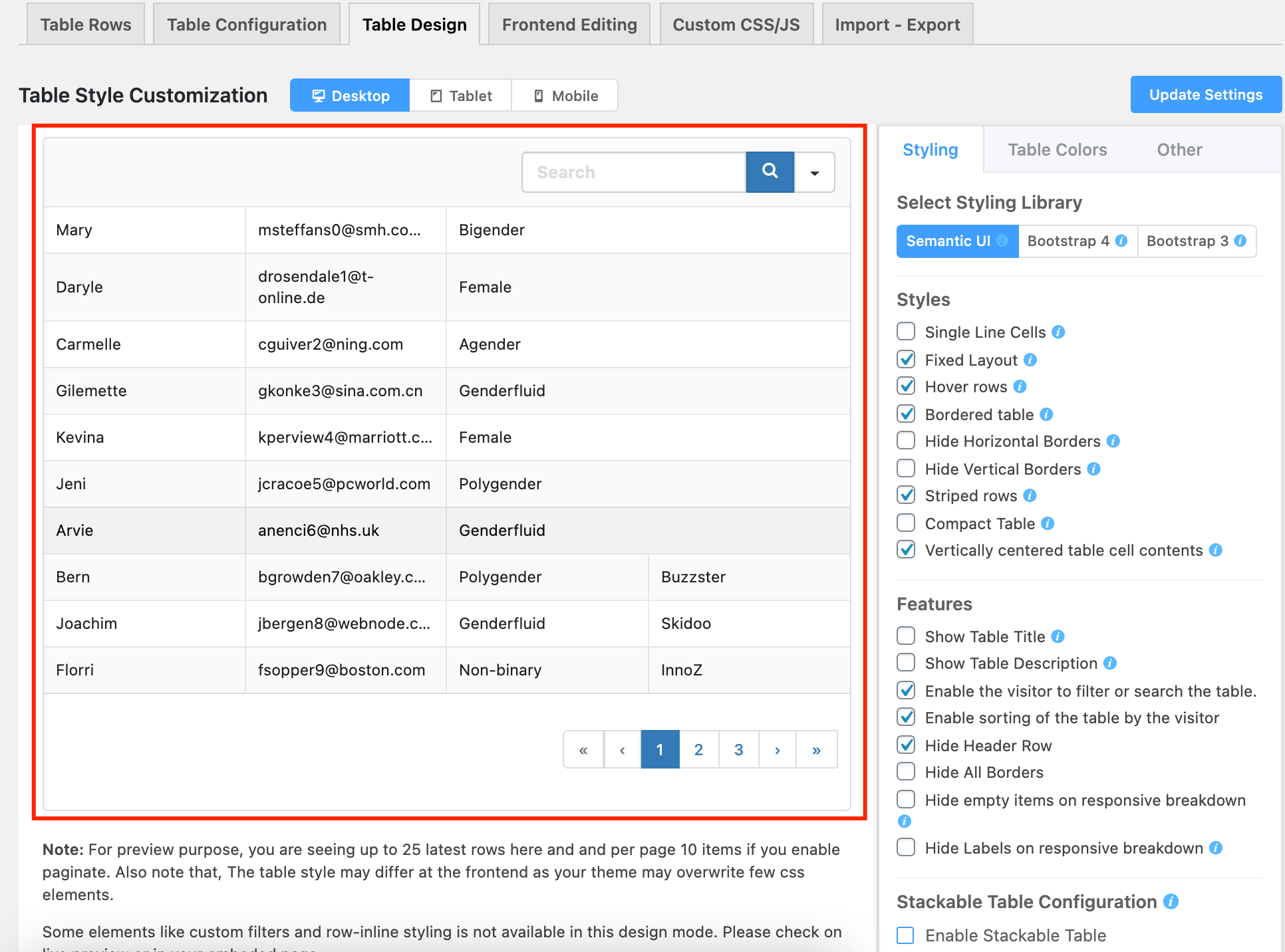Jump to last page using double-right arrow
1285x952 pixels.
coord(816,749)
